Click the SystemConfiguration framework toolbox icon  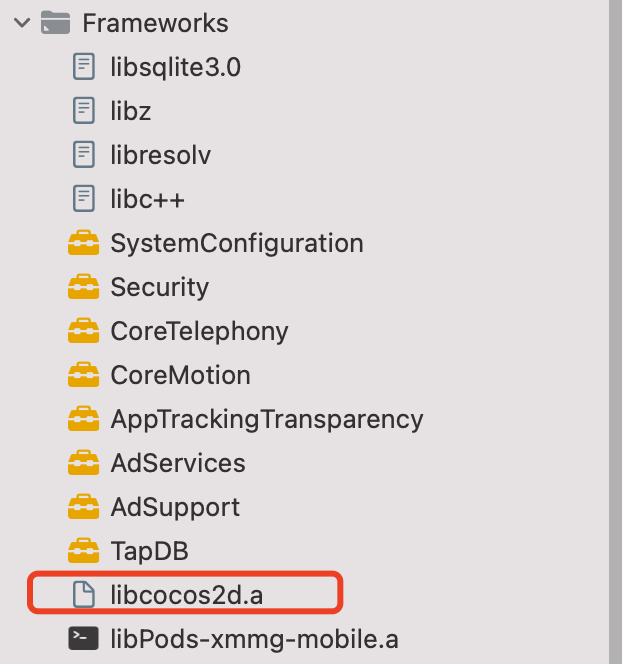pyautogui.click(x=83, y=243)
